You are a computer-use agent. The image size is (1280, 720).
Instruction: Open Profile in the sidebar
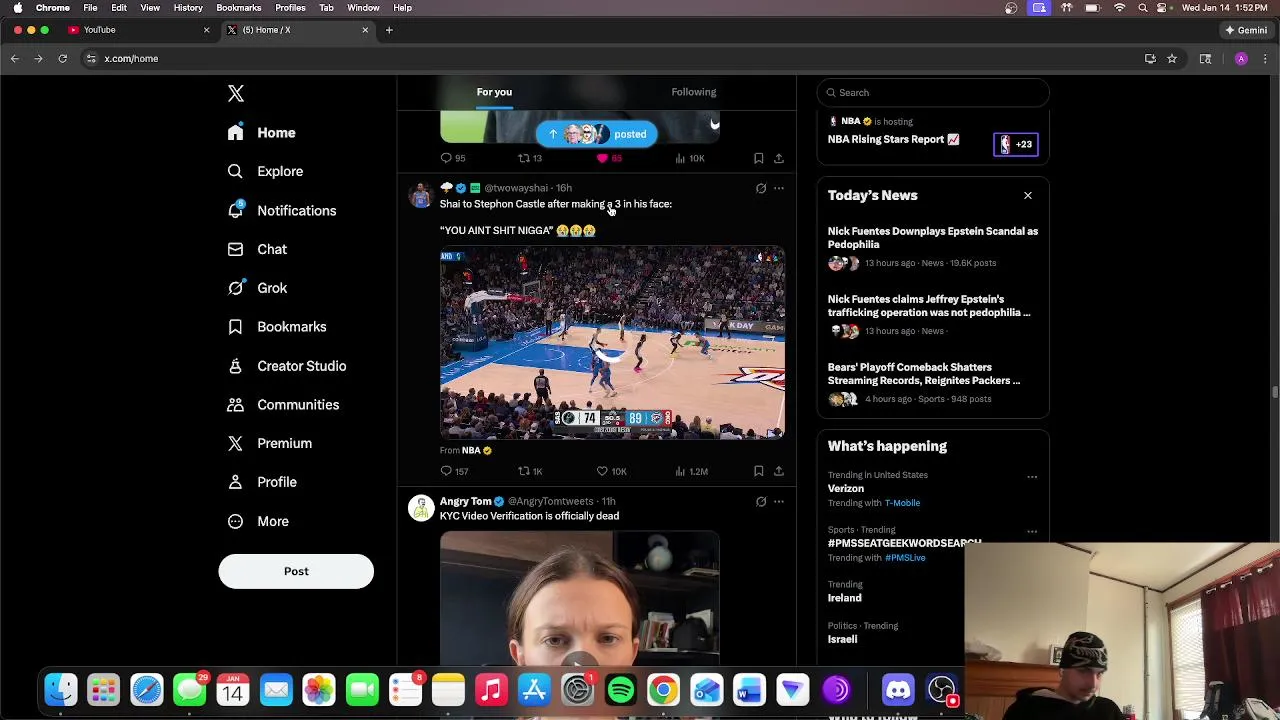coord(262,482)
